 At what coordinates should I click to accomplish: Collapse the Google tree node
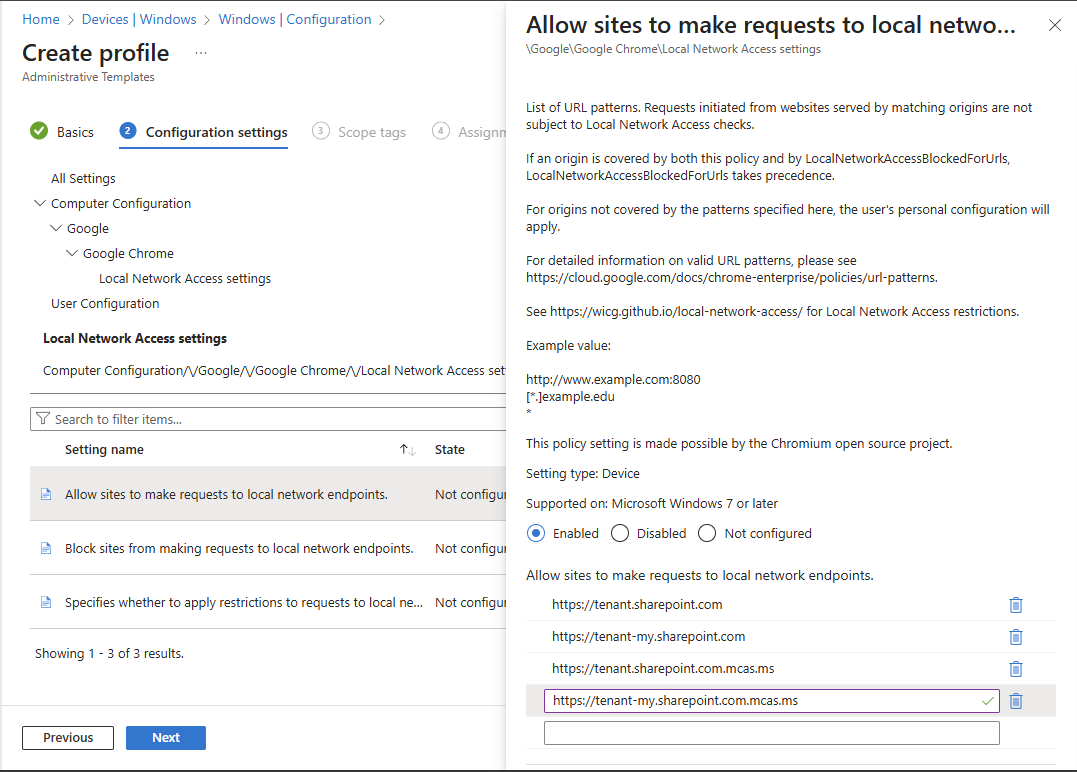click(x=56, y=228)
